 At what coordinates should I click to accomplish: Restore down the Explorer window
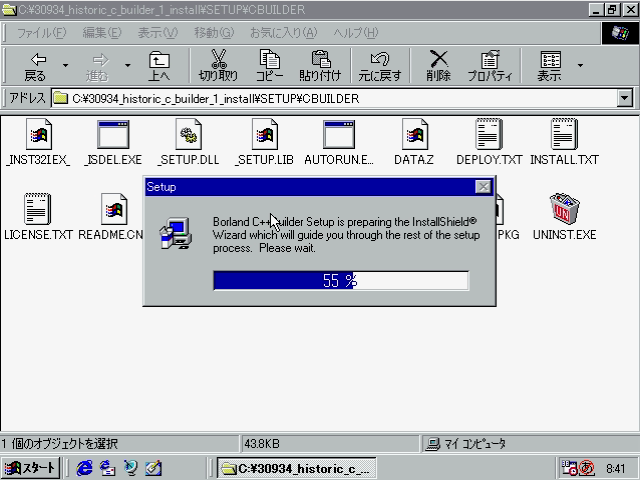612,10
